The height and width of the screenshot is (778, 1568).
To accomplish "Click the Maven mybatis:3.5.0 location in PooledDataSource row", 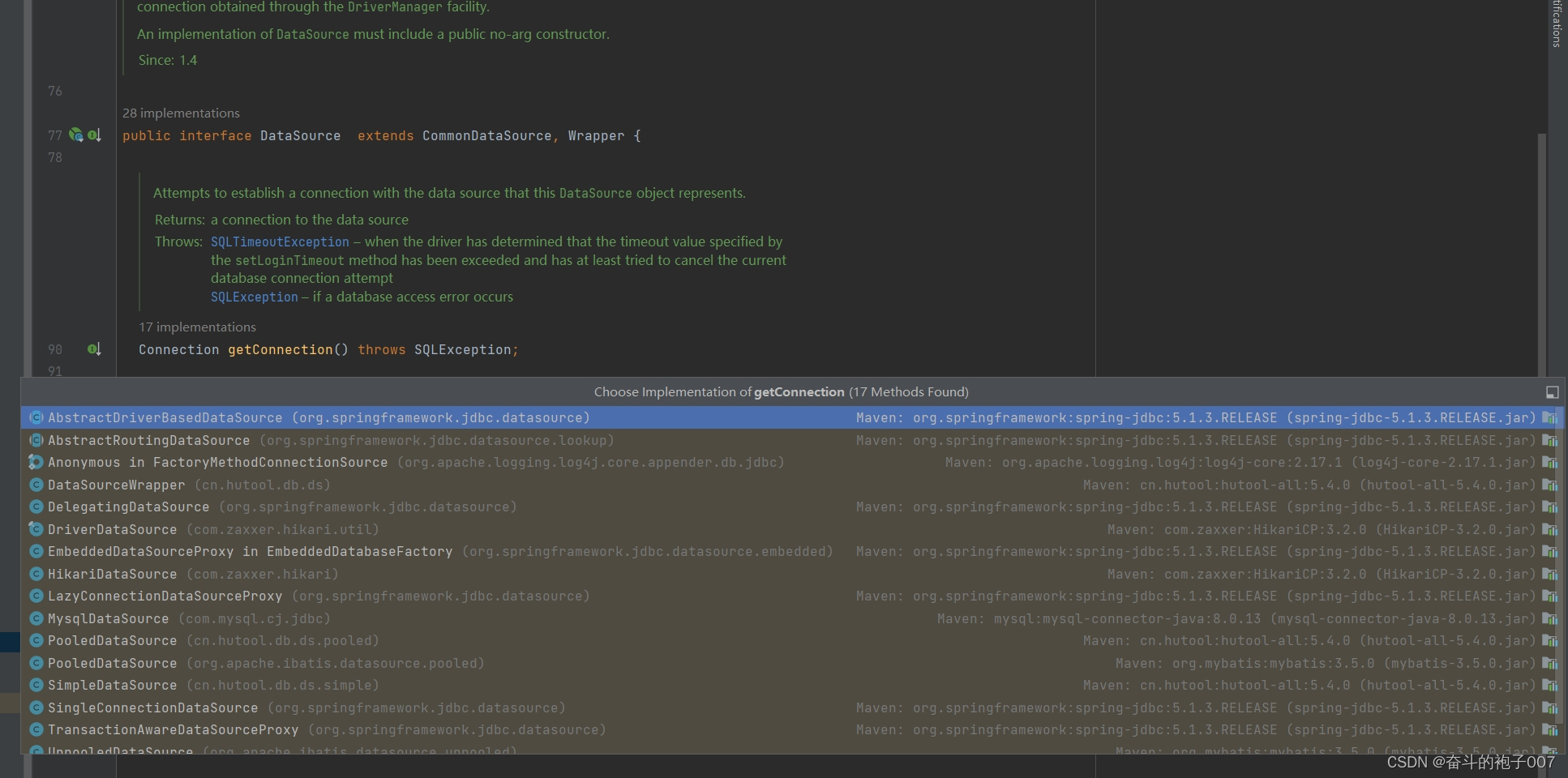I will coord(1326,663).
